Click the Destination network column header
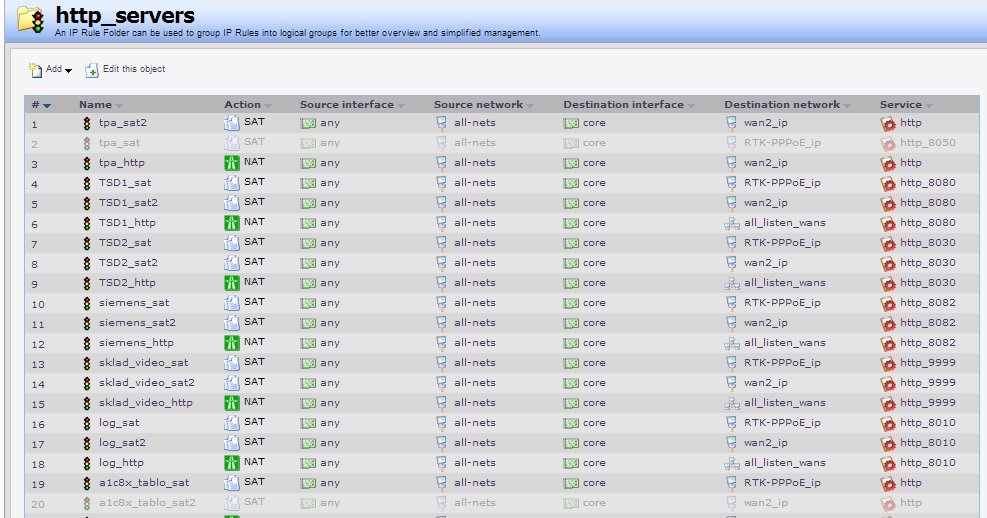987x518 pixels. point(782,104)
